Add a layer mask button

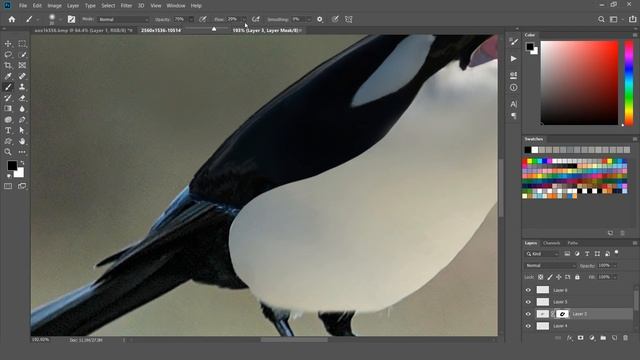581,338
